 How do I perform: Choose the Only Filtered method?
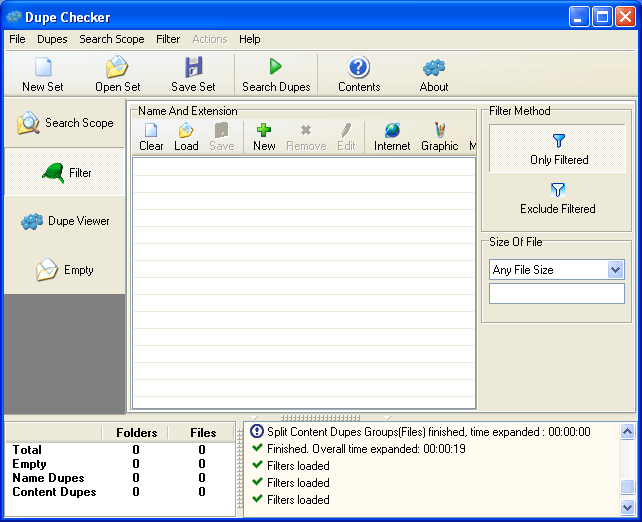557,149
